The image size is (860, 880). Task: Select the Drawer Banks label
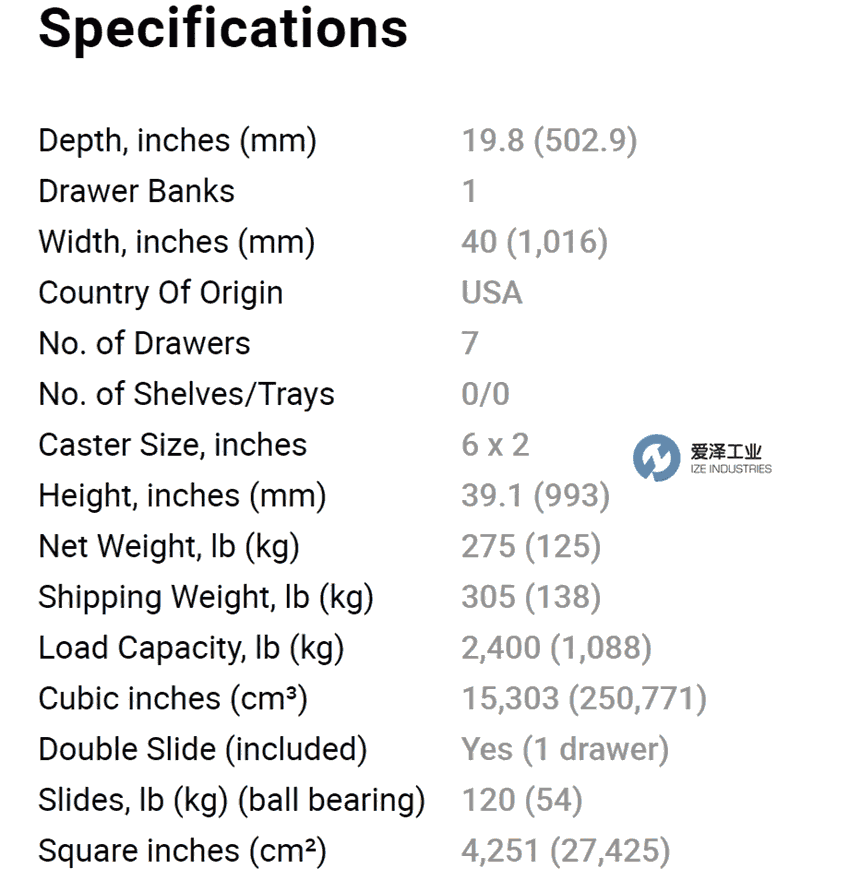point(136,191)
